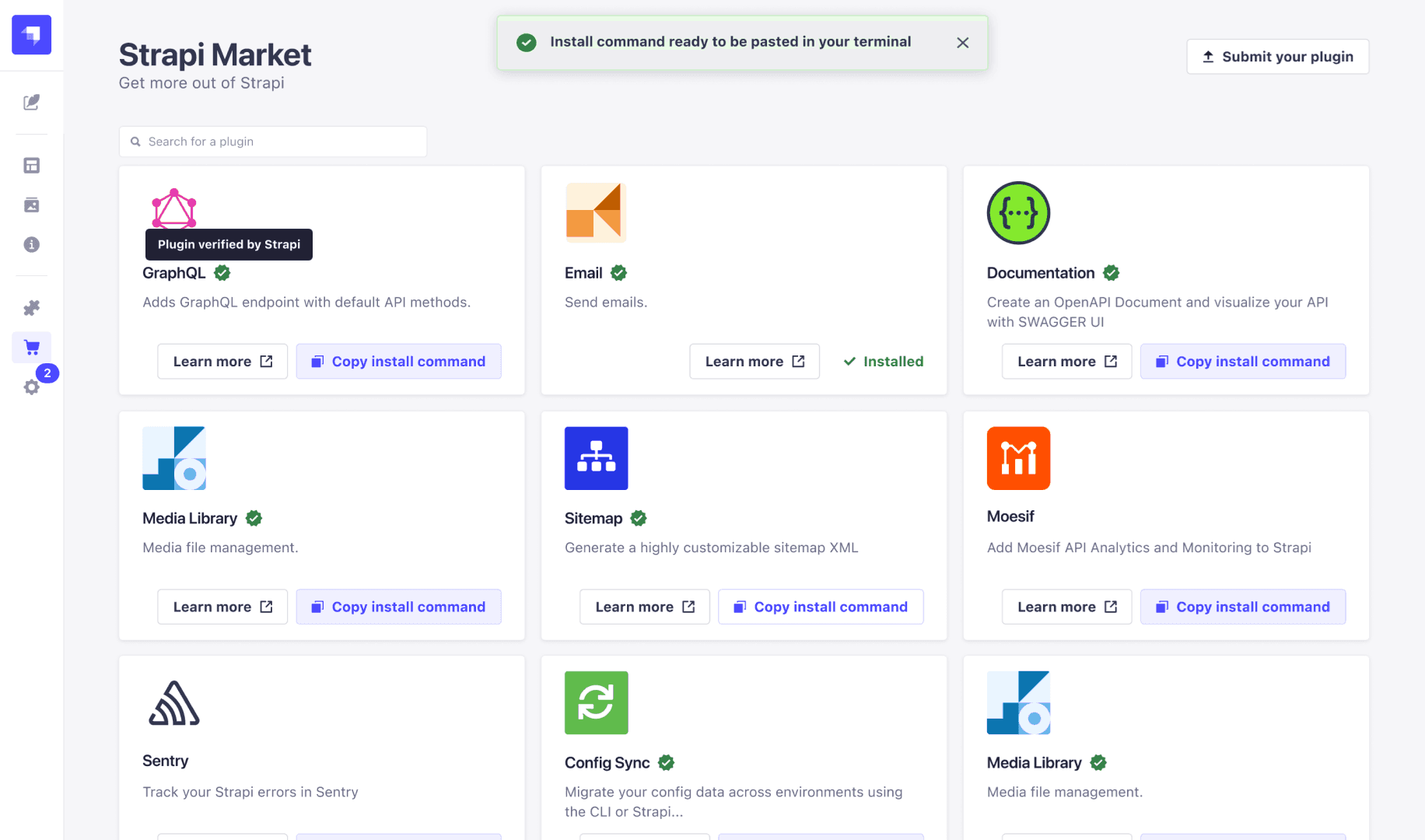Click 'Send emails.' description text

pyautogui.click(x=606, y=303)
